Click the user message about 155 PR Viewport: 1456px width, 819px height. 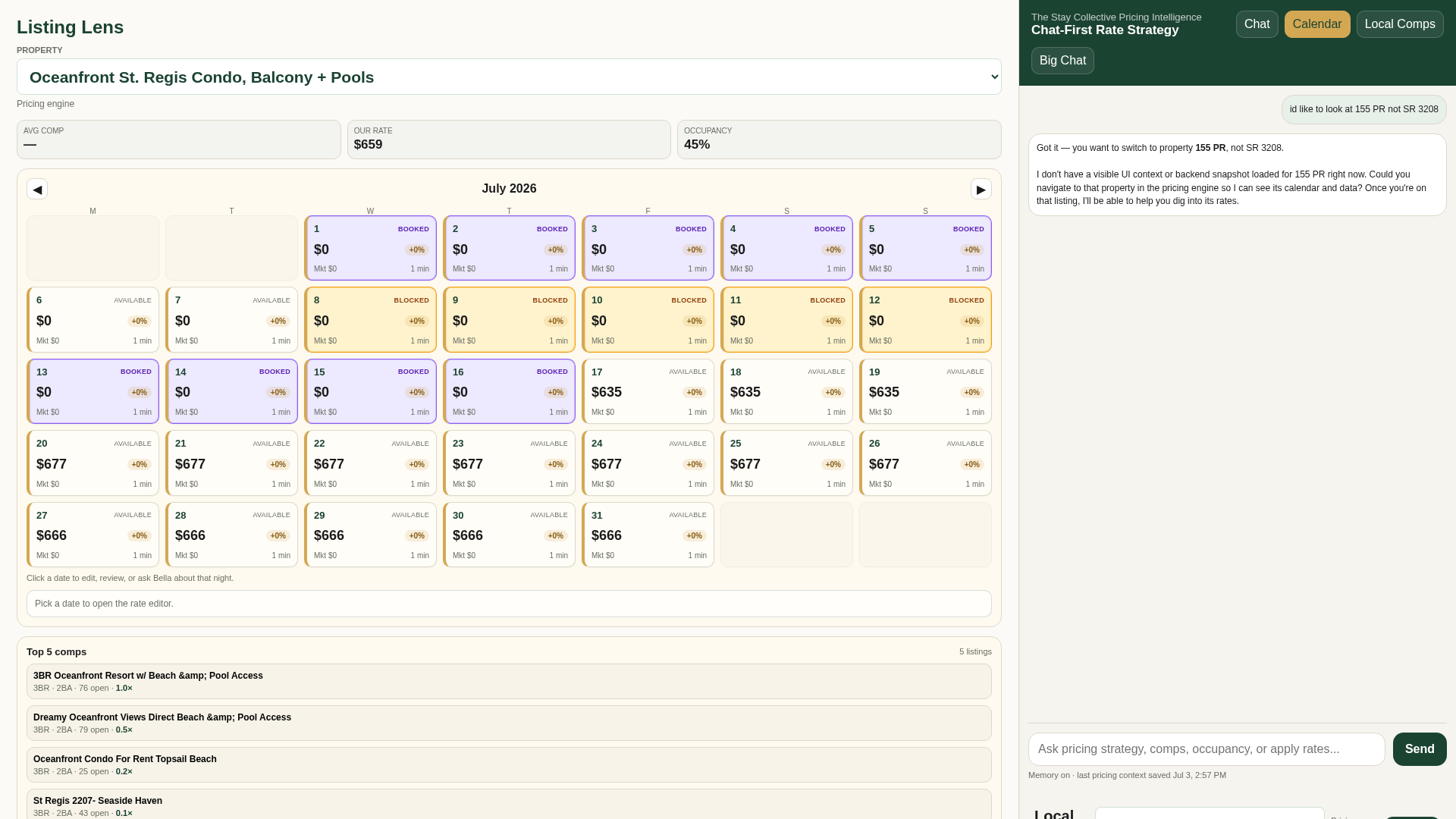click(1363, 109)
